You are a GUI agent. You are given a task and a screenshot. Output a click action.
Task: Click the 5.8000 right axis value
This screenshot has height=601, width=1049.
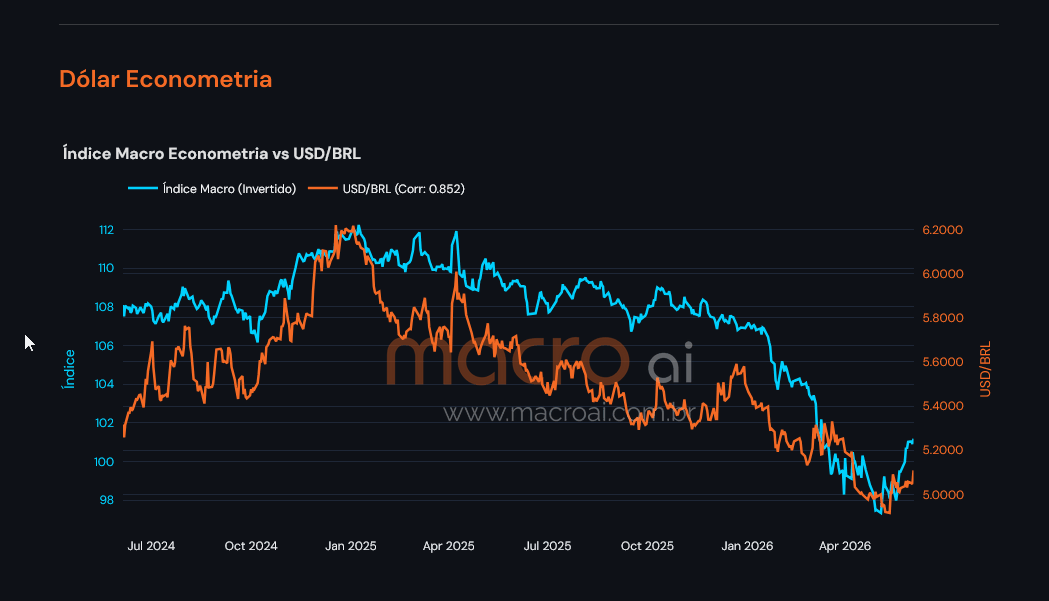tap(943, 318)
